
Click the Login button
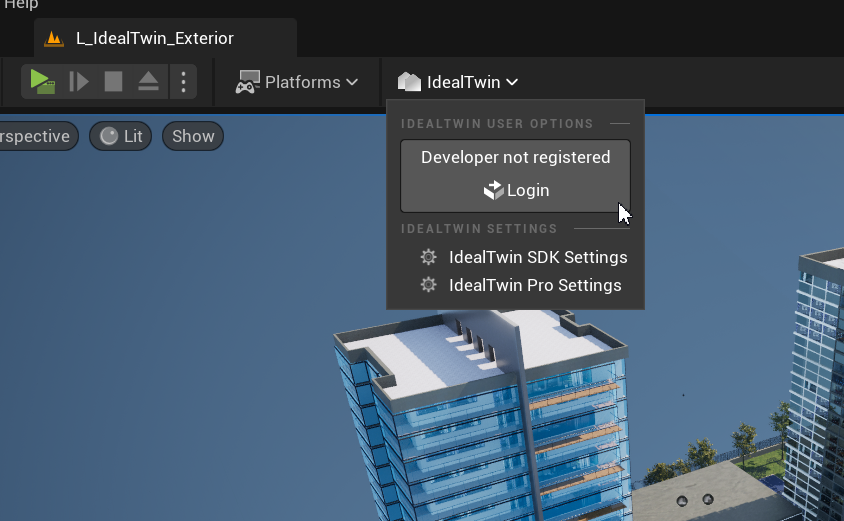(516, 190)
